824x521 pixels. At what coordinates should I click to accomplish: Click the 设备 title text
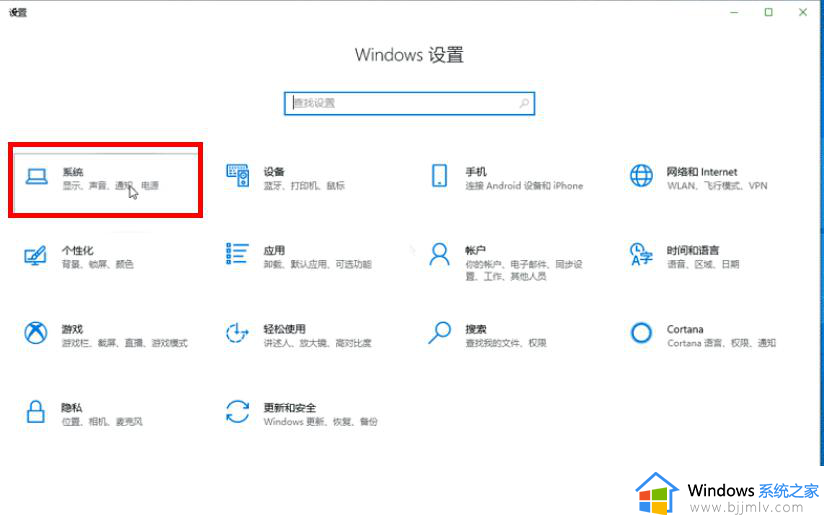(x=274, y=172)
